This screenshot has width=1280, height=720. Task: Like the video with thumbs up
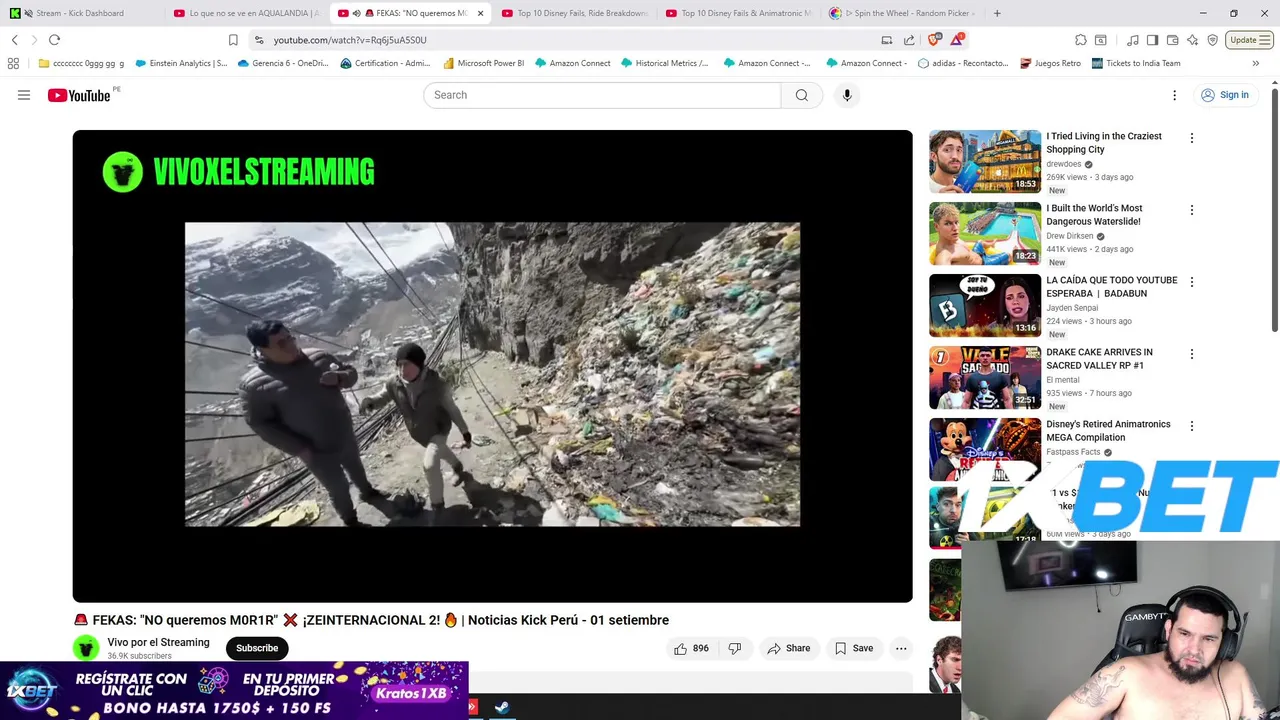[691, 648]
